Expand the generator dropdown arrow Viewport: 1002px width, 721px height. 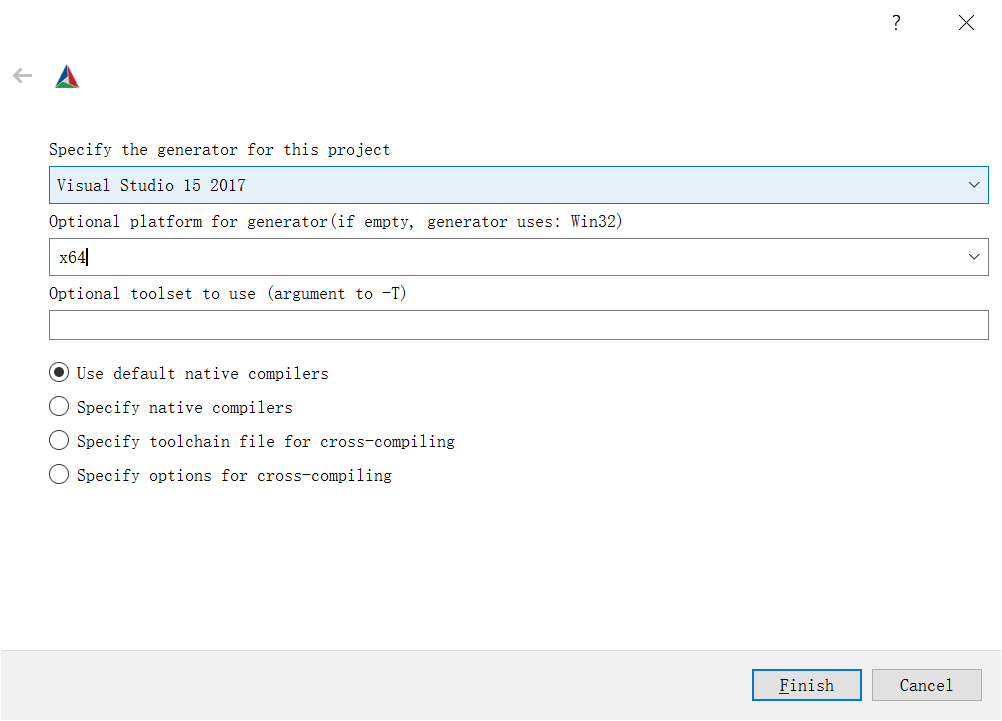point(974,185)
